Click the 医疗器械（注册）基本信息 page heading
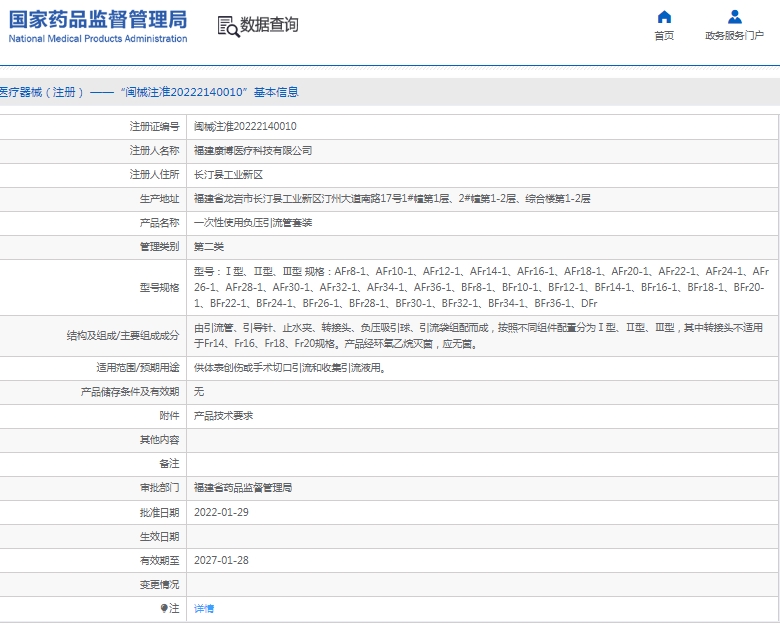The height and width of the screenshot is (629, 780). point(149,92)
